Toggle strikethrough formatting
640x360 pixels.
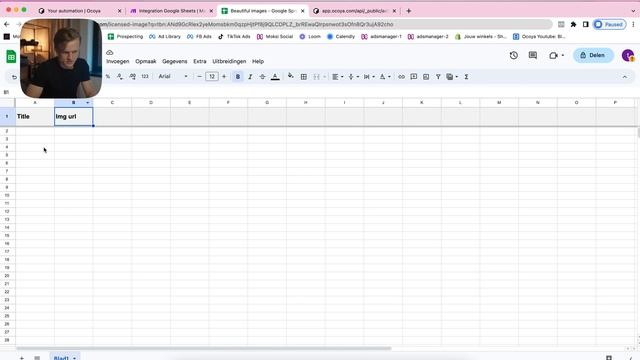click(262, 77)
